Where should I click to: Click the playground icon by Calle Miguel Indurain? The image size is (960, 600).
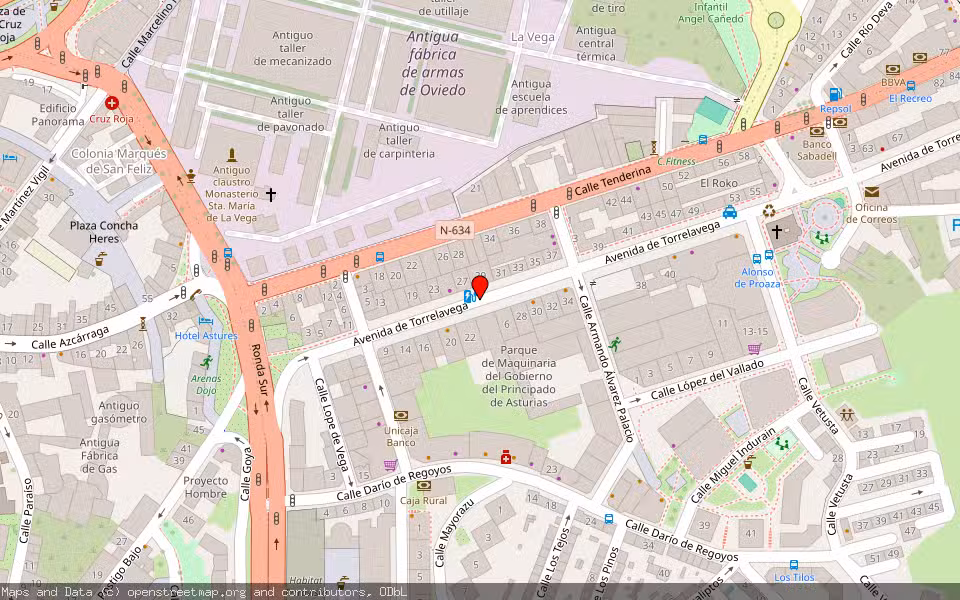coord(781,443)
